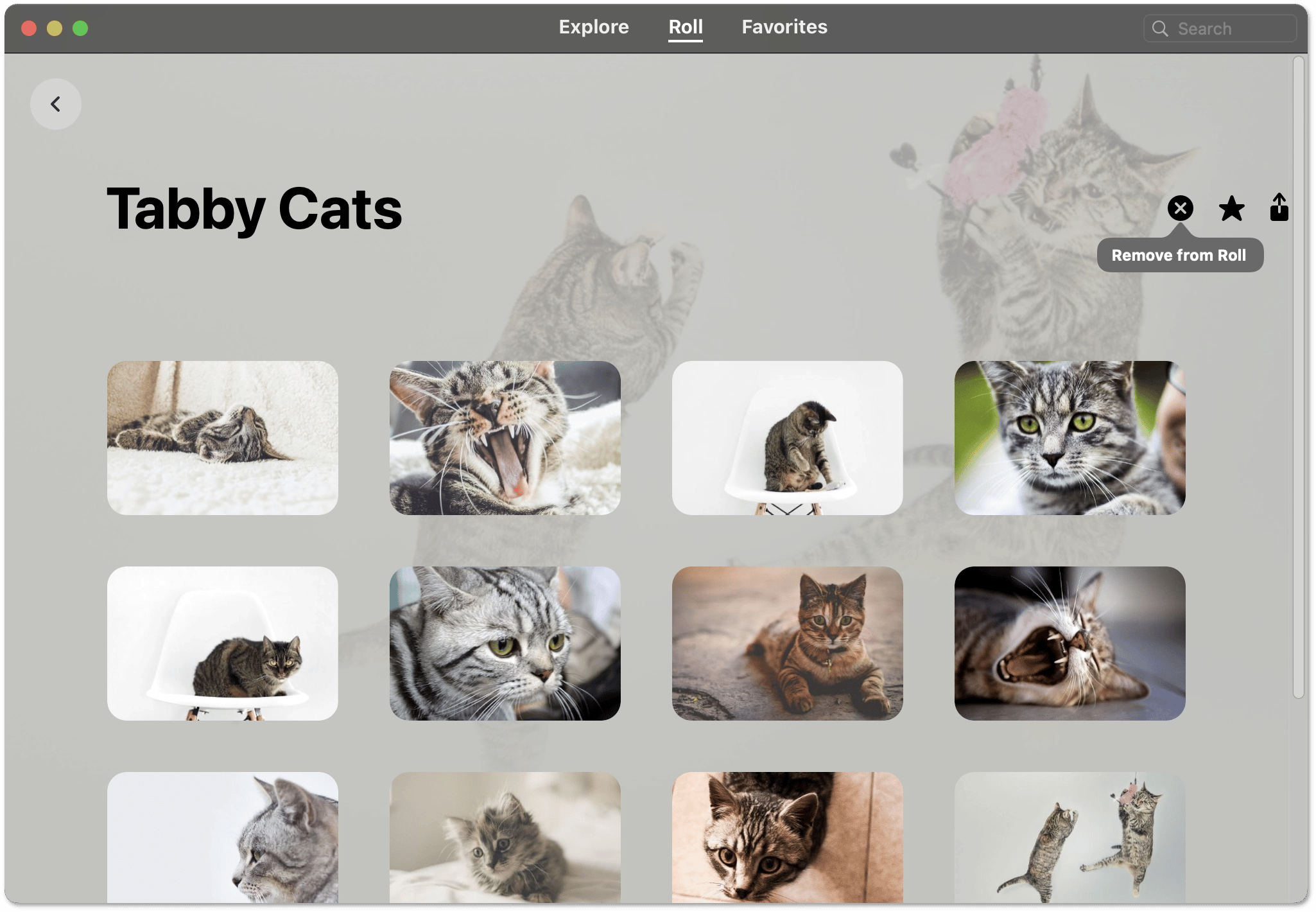Go back using the chevron button
Viewport: 1316px width, 912px height.
[x=56, y=104]
